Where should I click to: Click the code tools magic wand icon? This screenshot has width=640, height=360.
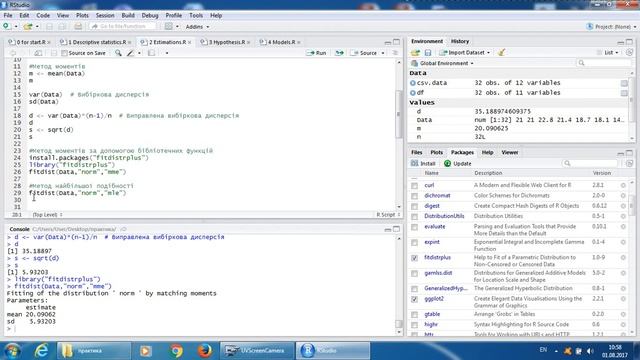click(131, 53)
